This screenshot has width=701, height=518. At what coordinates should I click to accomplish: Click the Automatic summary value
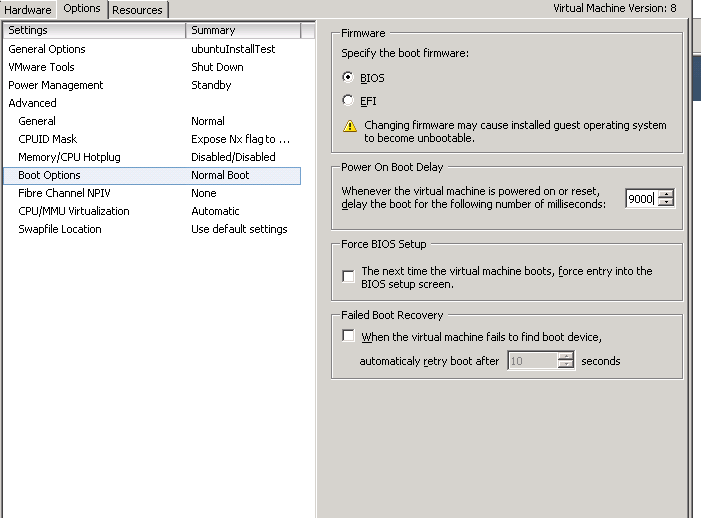click(x=215, y=211)
